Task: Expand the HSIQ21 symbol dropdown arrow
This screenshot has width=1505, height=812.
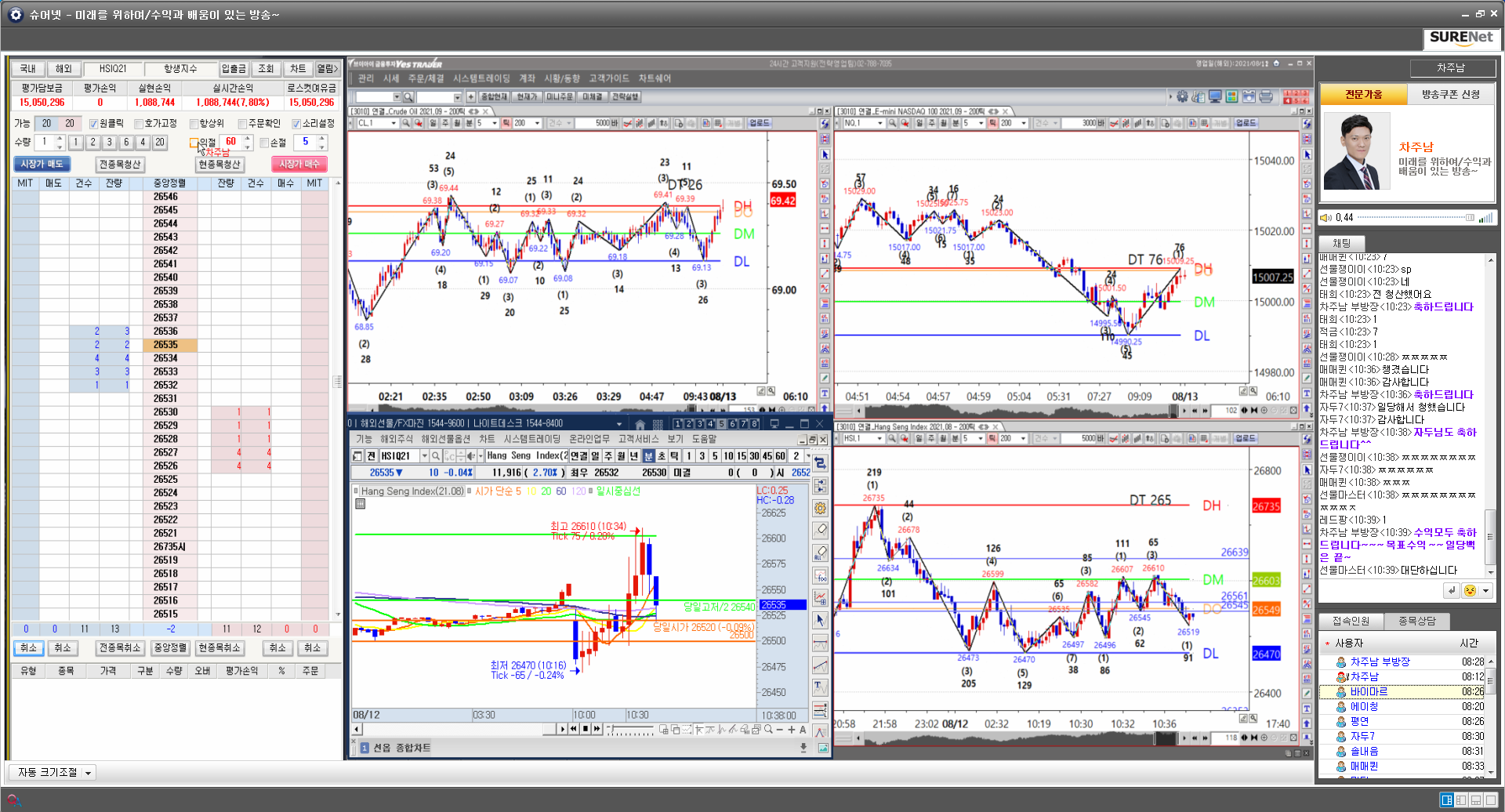Action: pos(425,456)
